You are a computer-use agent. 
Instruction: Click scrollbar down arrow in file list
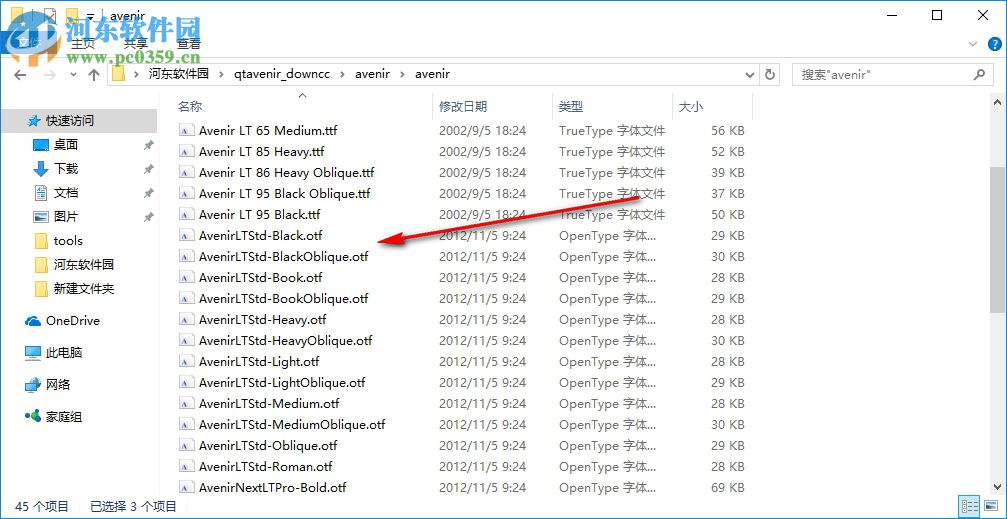pyautogui.click(x=997, y=486)
